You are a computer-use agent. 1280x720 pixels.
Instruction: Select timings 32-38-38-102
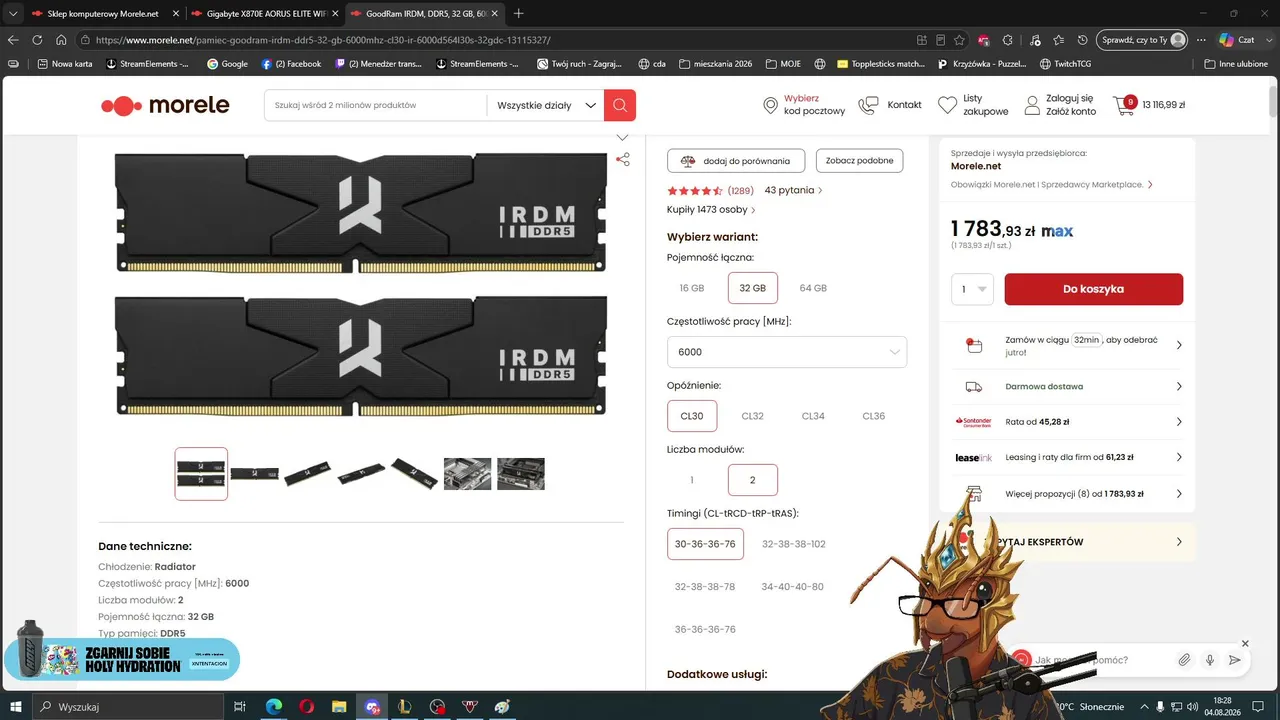[794, 544]
